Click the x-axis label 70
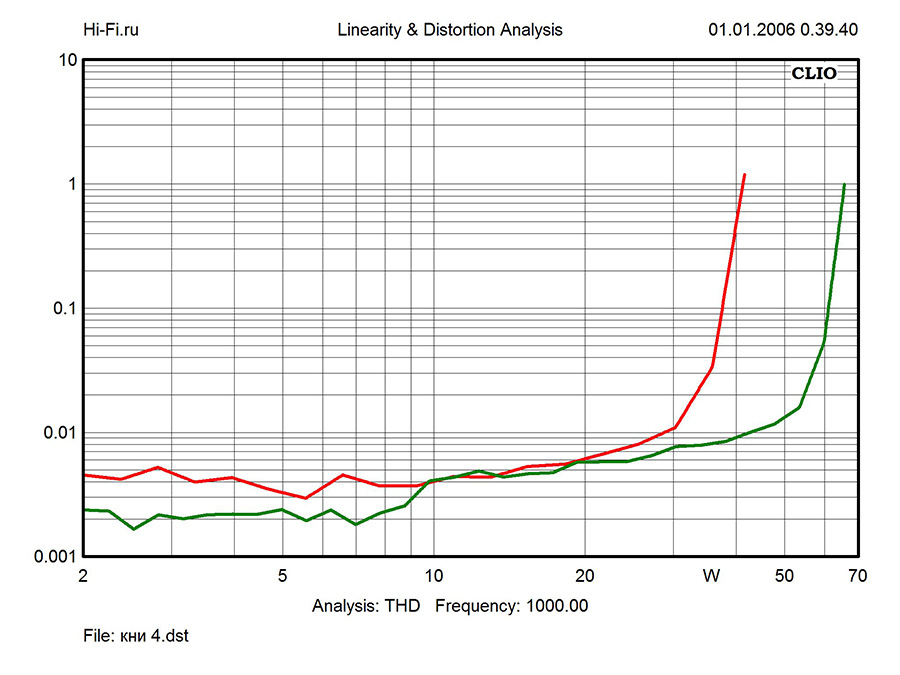This screenshot has height=675, width=900. 857,576
